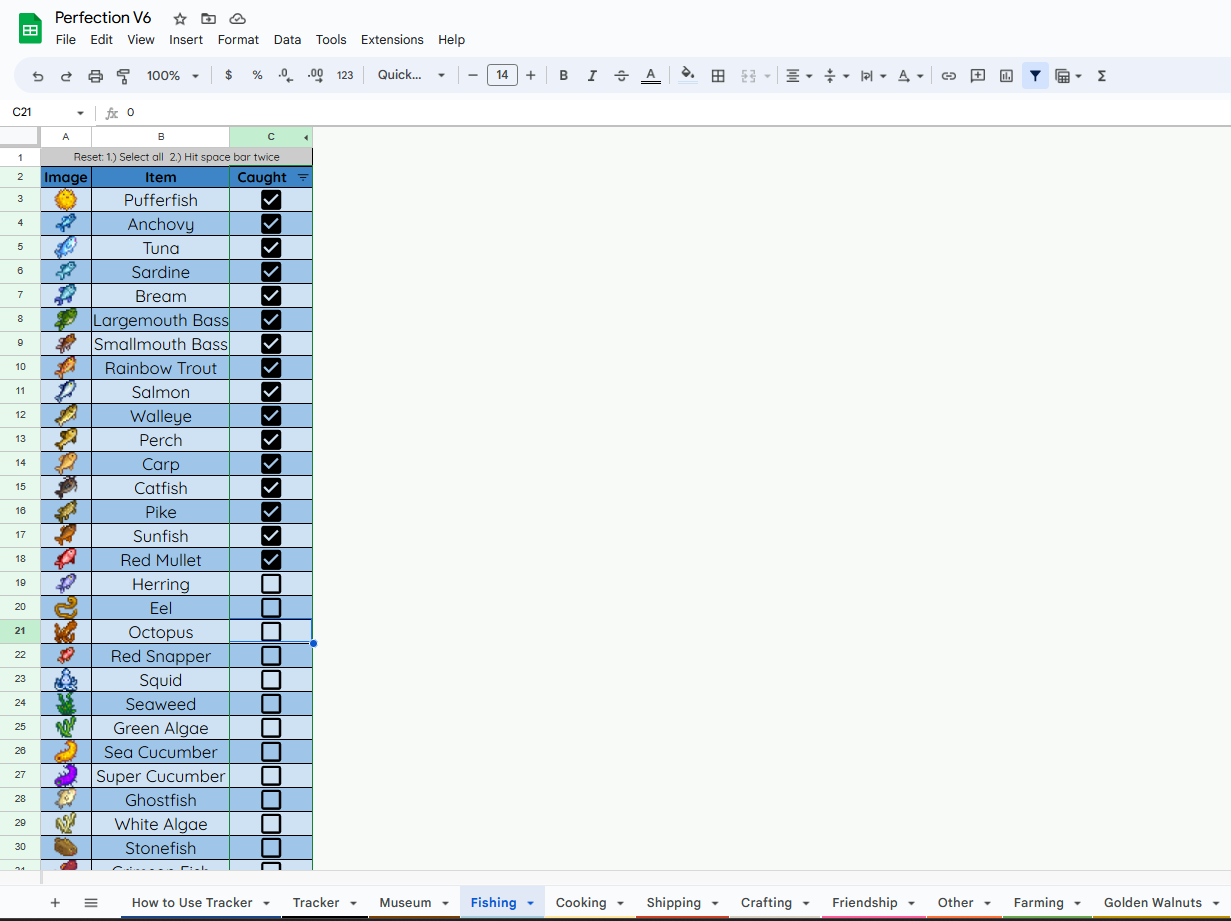This screenshot has height=921, width=1231.
Task: Open the Quick... font family dropdown
Action: click(411, 76)
